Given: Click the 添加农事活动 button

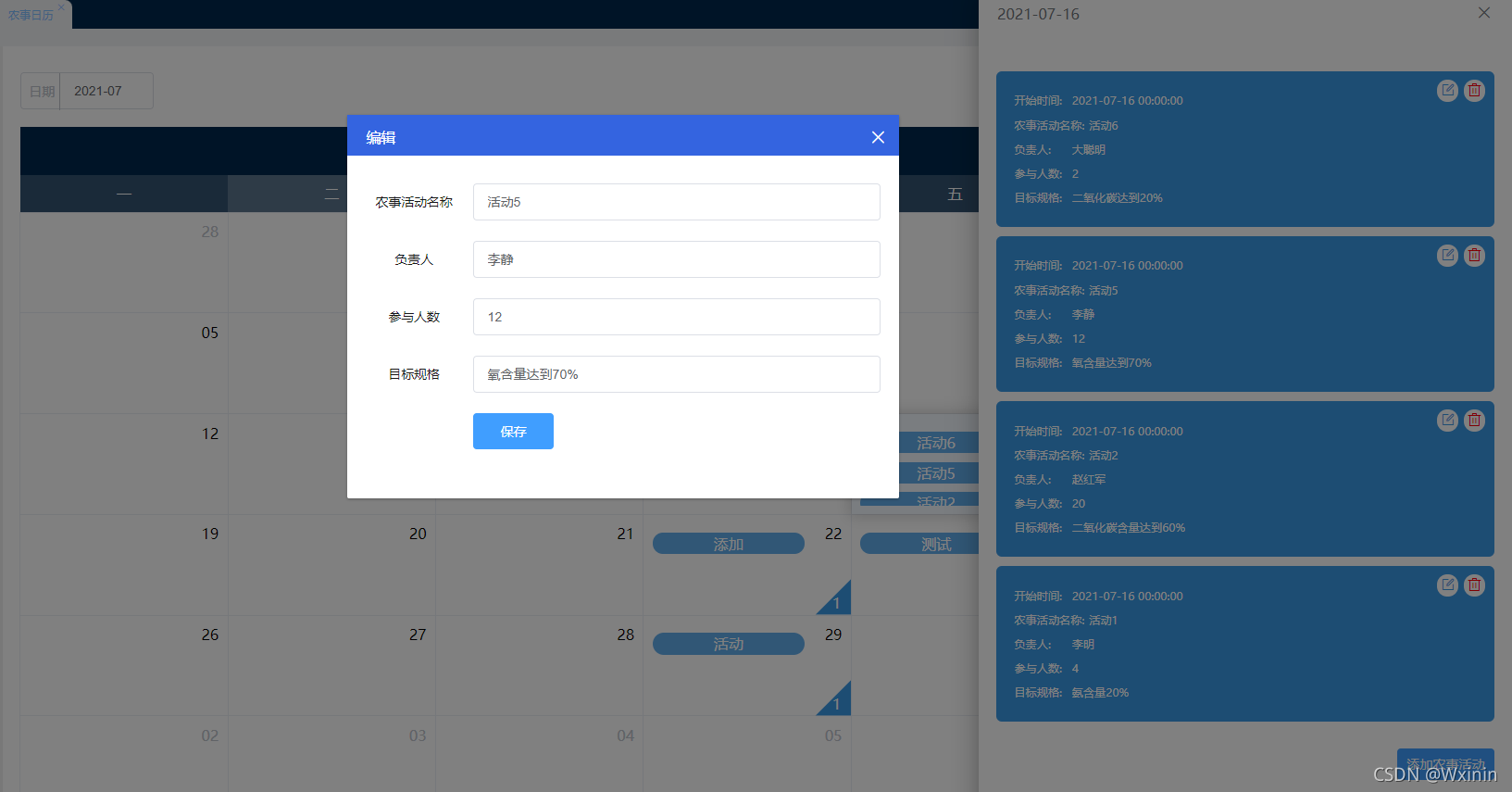Looking at the screenshot, I should click(1445, 764).
